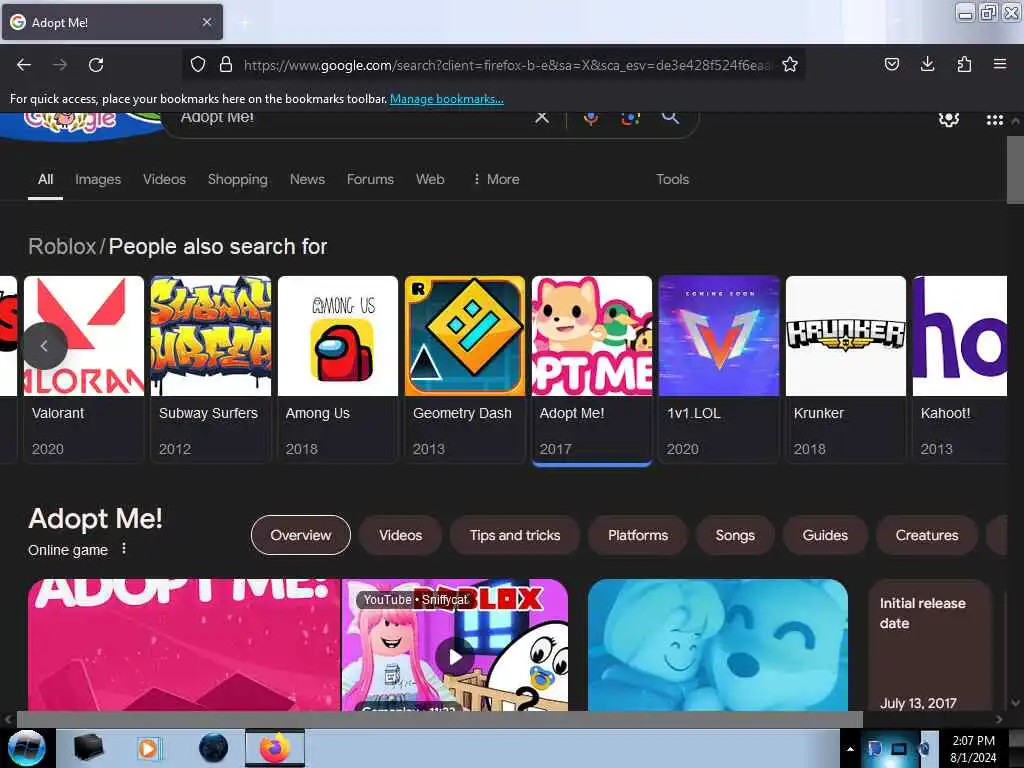Open the Firefox downloads panel
Image resolution: width=1024 pixels, height=768 pixels.
coord(927,64)
